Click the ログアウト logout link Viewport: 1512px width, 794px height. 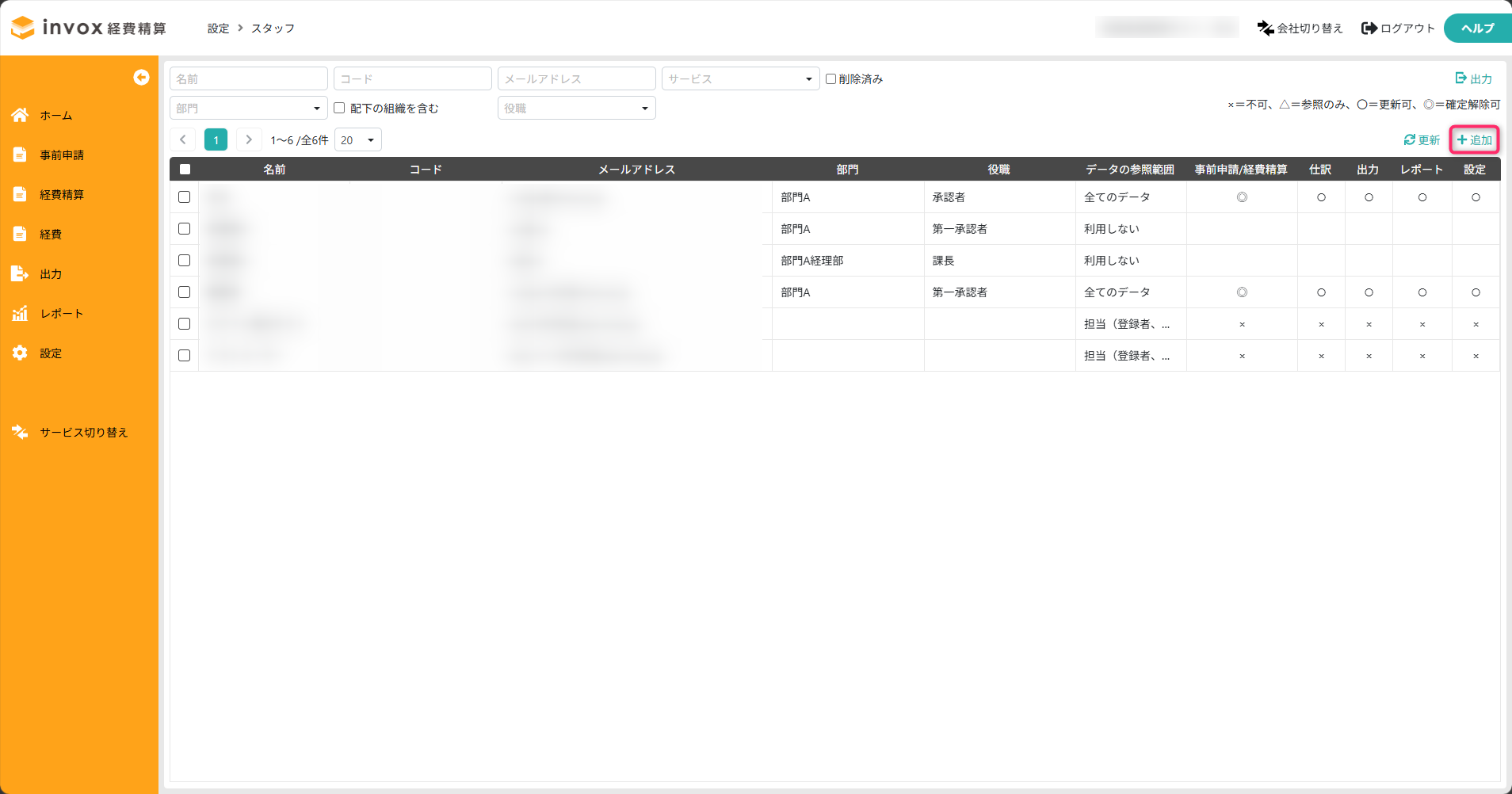pos(1398,28)
